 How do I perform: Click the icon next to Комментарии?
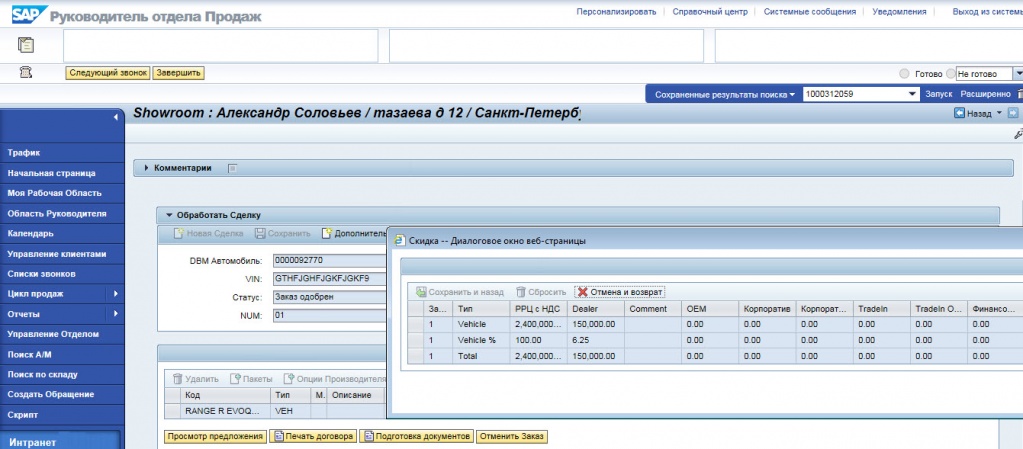click(x=233, y=168)
